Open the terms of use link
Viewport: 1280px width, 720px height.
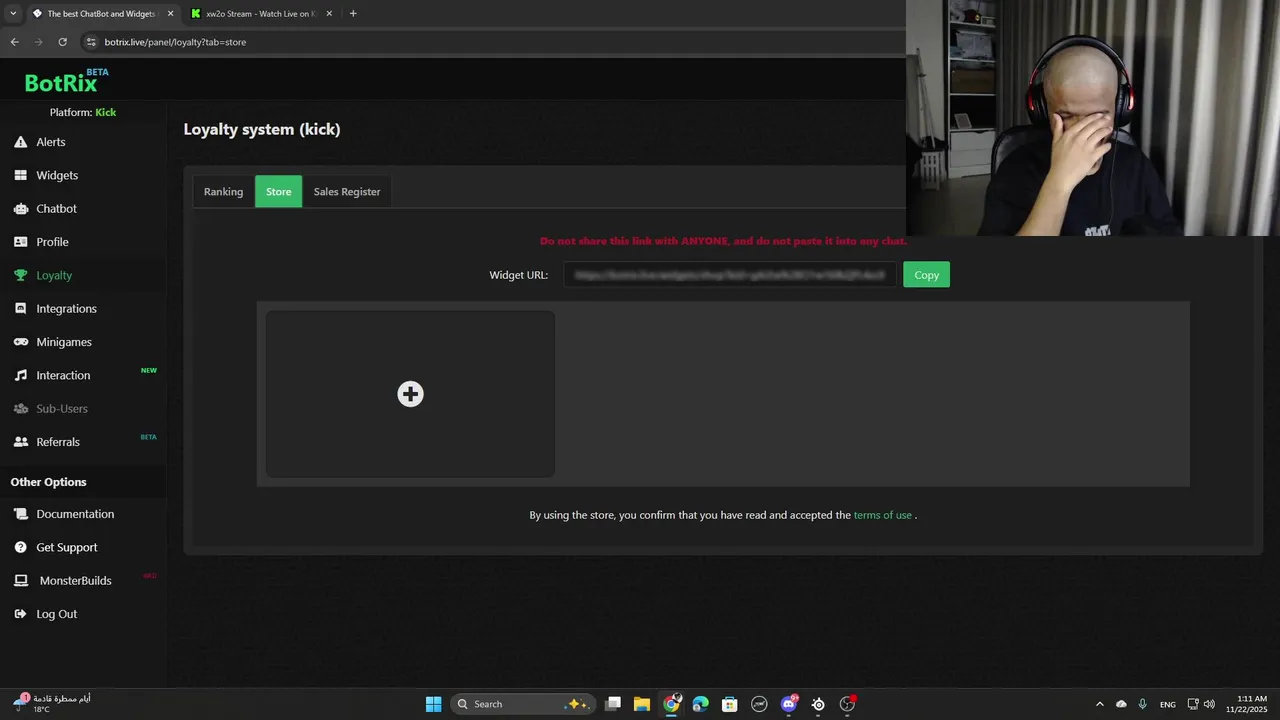click(882, 515)
